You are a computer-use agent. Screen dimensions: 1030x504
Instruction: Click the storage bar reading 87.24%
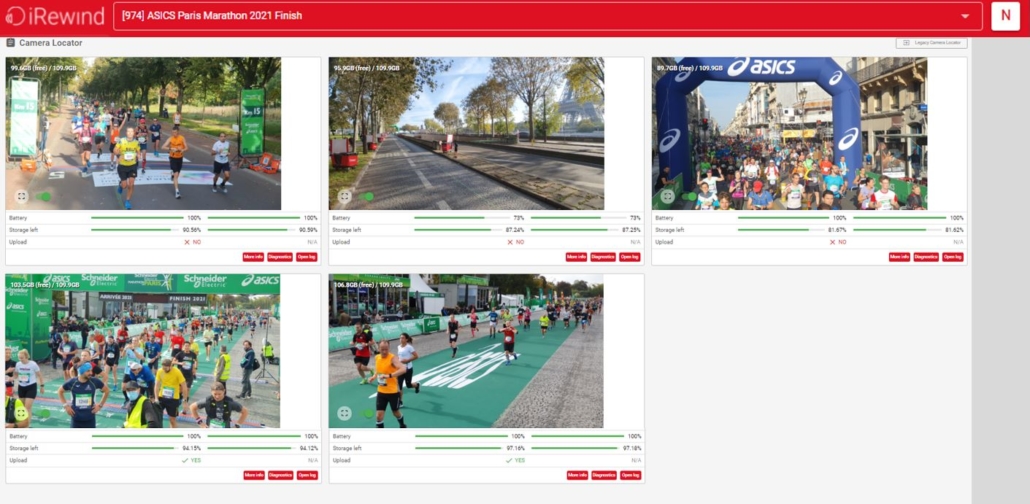(458, 230)
